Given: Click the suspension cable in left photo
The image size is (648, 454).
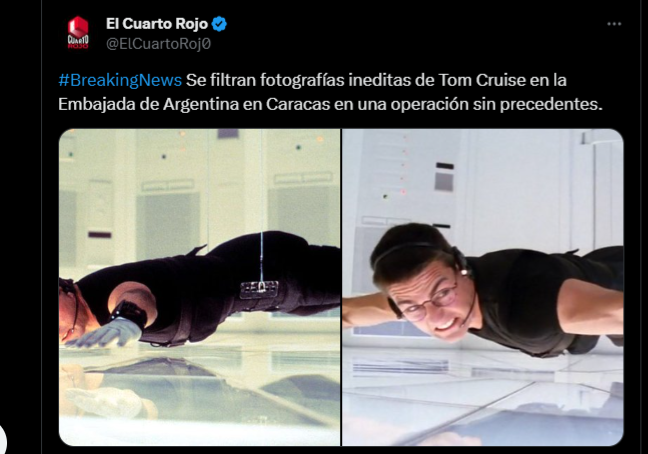Looking at the screenshot, I should [x=261, y=256].
